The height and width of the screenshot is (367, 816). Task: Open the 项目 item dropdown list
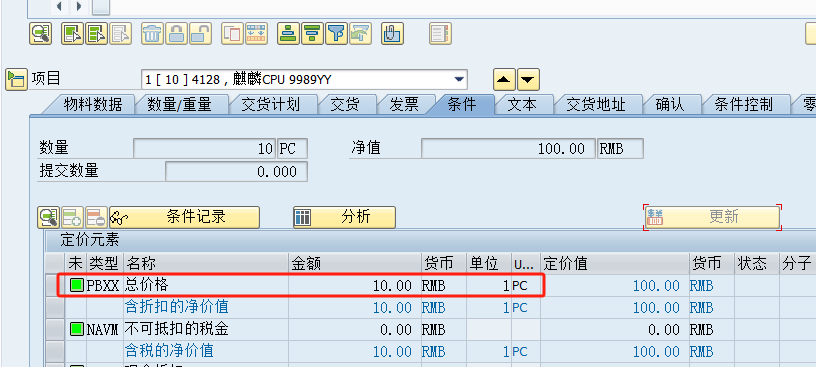458,80
